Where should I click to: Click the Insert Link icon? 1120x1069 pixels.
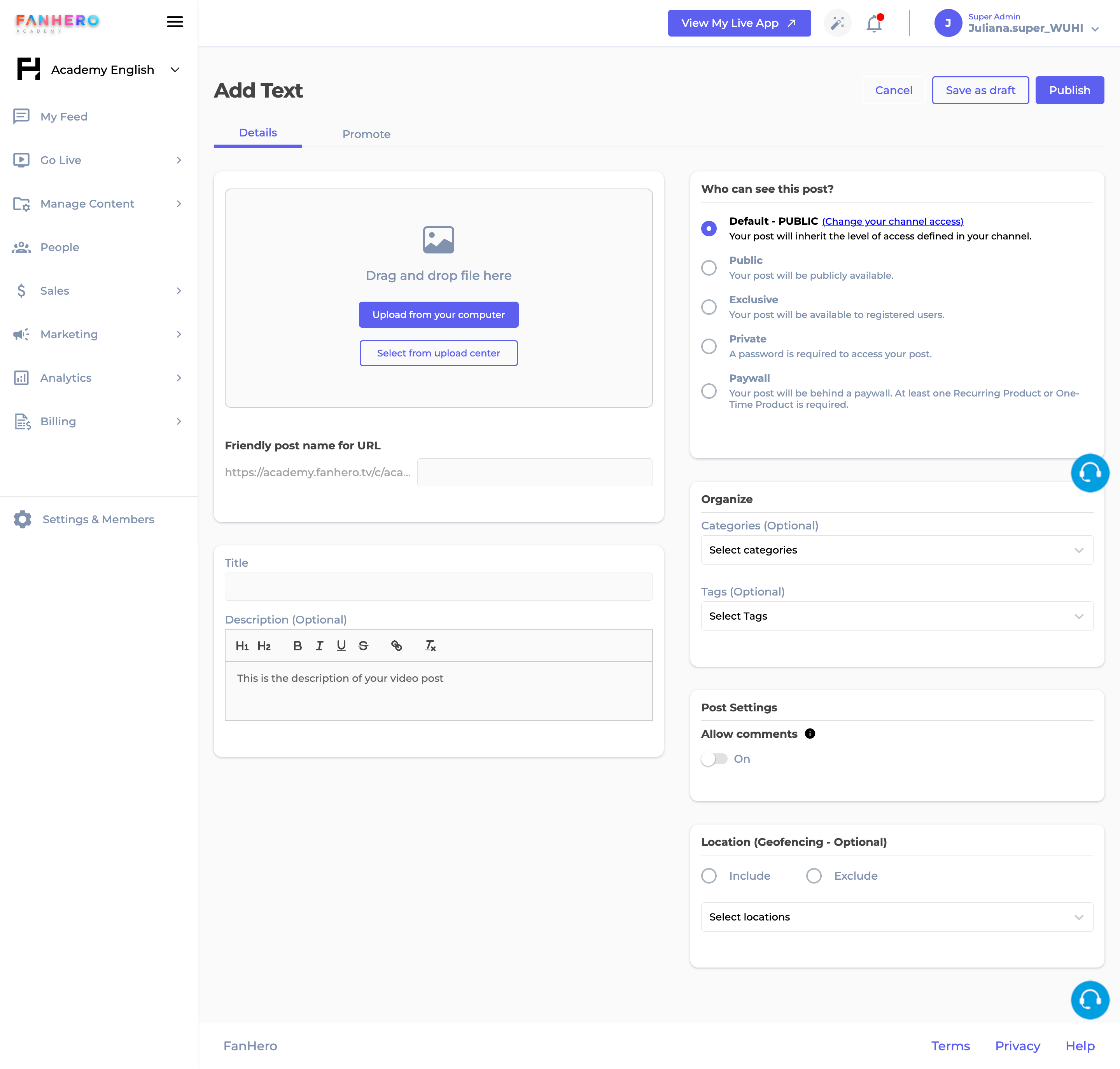point(396,645)
